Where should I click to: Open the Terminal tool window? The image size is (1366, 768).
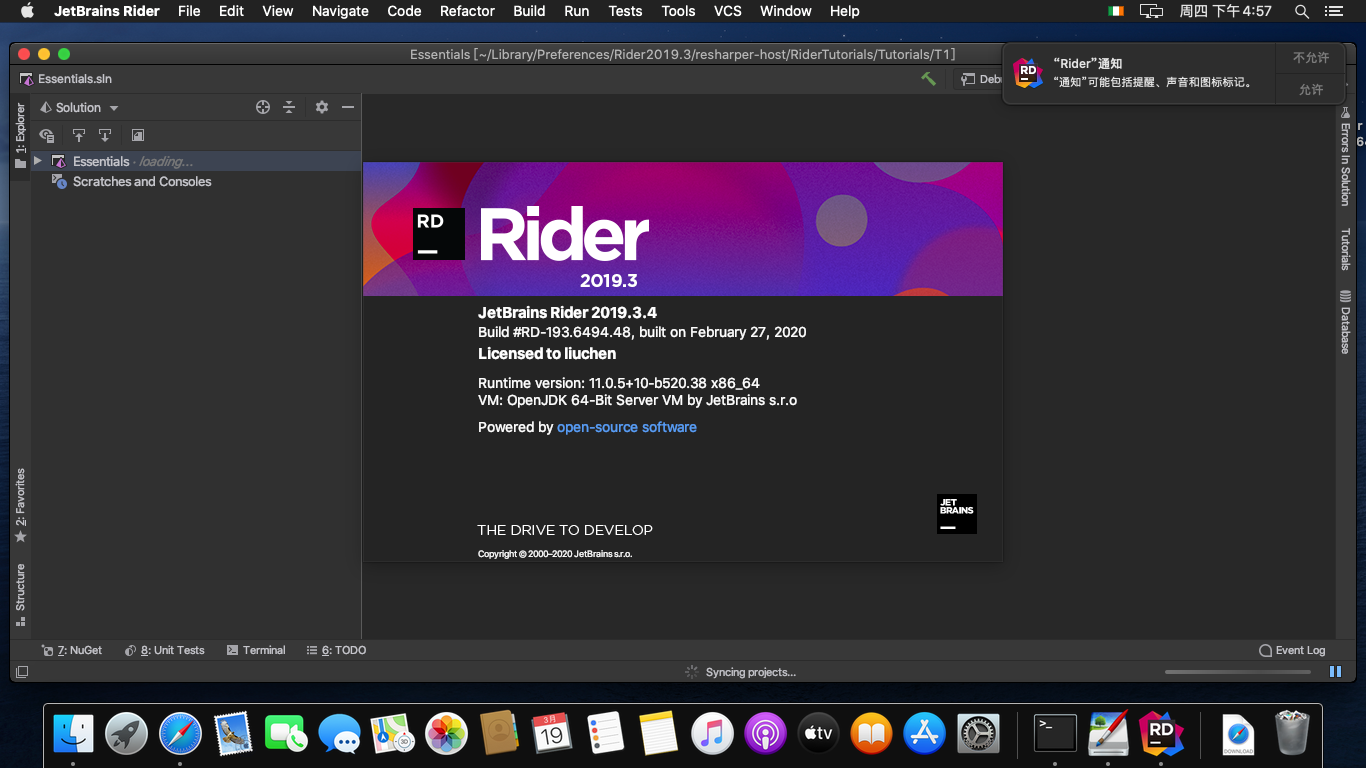pos(256,650)
